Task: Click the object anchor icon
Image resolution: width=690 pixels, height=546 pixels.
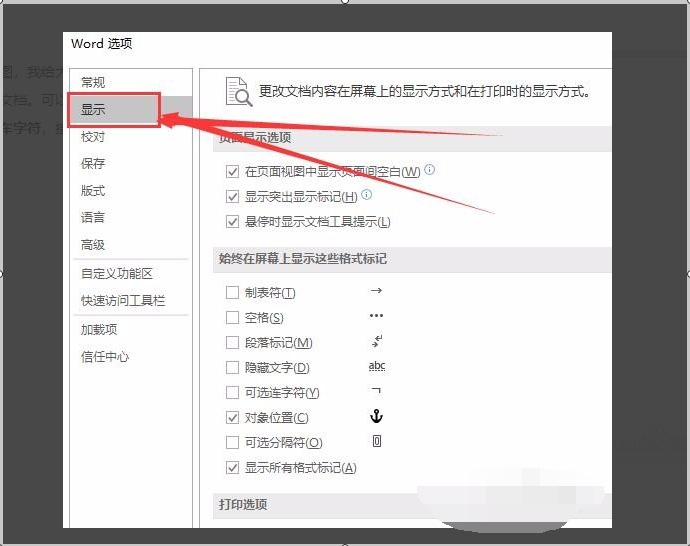Action: pos(376,416)
